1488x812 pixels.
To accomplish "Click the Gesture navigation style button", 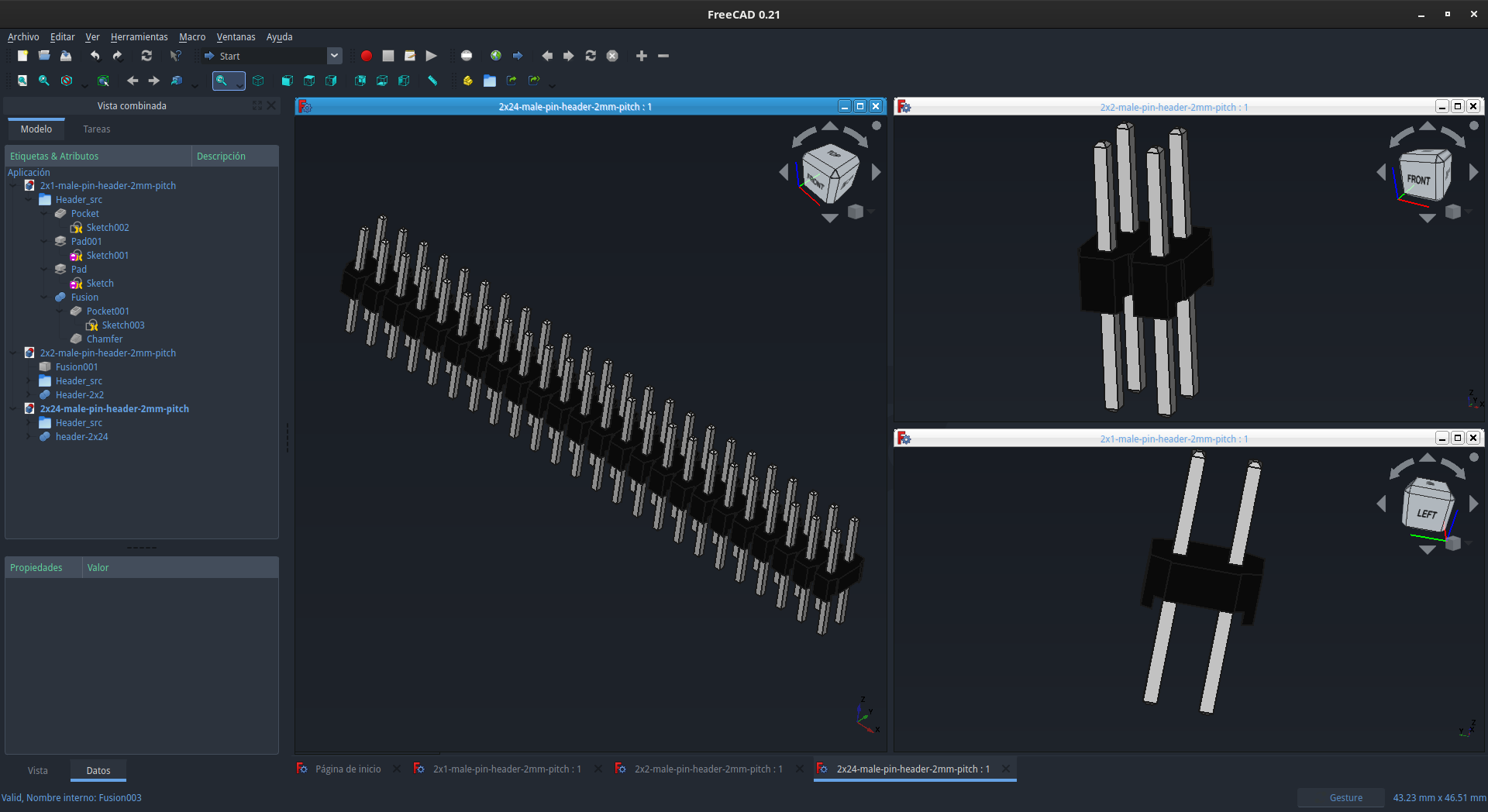I will 1346,798.
